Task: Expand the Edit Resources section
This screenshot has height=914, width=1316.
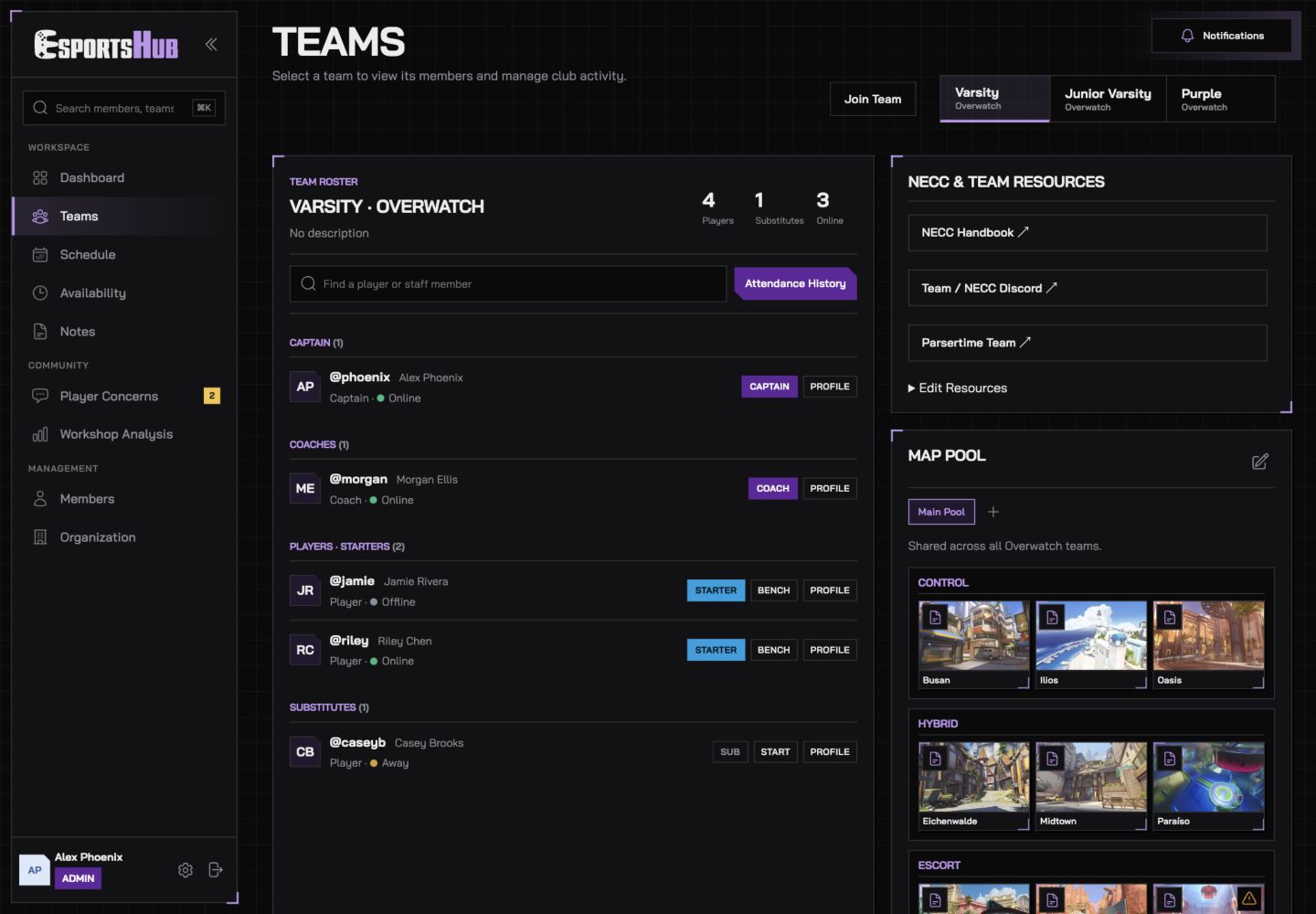Action: [958, 388]
